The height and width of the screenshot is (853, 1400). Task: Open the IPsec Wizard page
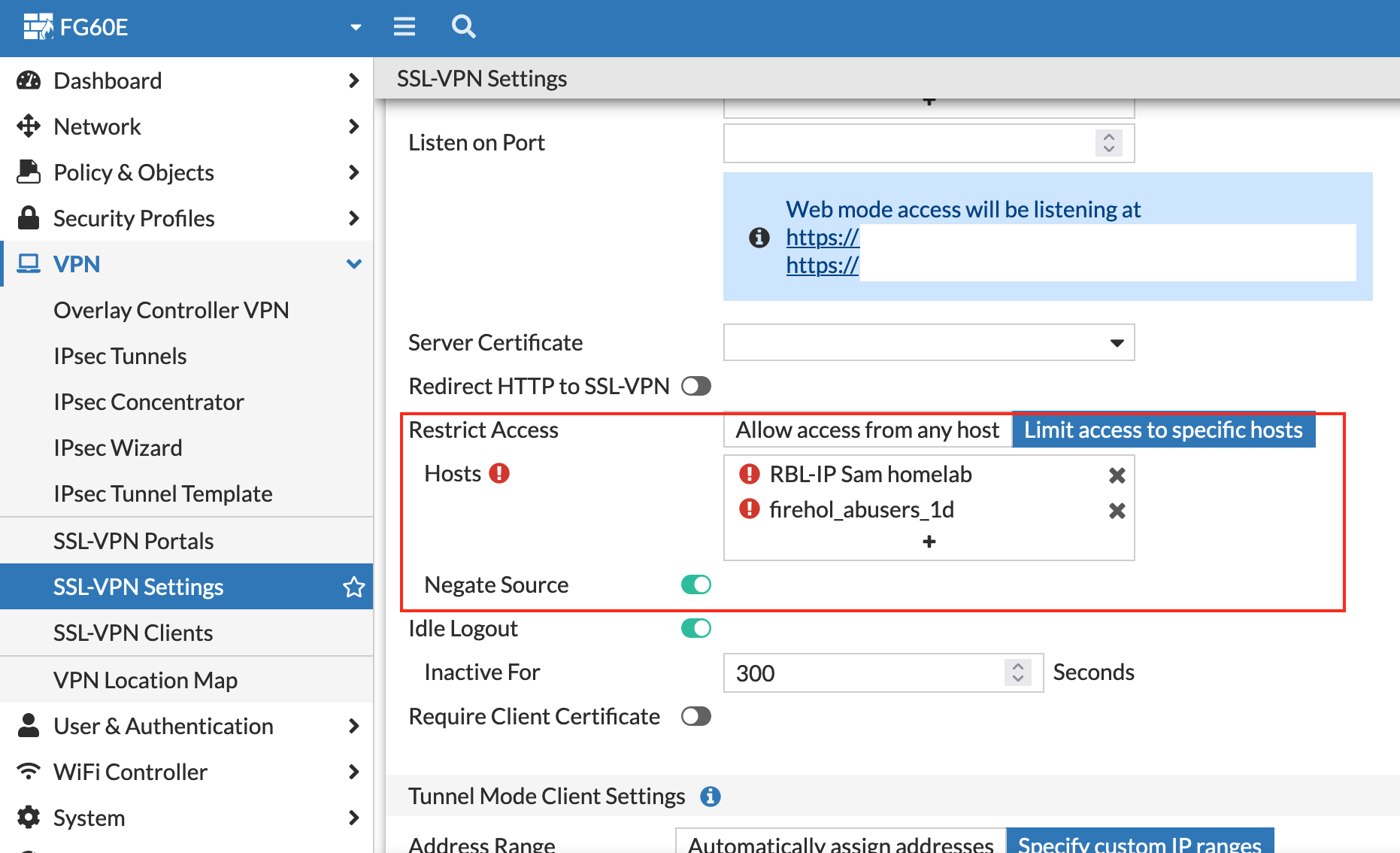pyautogui.click(x=117, y=448)
